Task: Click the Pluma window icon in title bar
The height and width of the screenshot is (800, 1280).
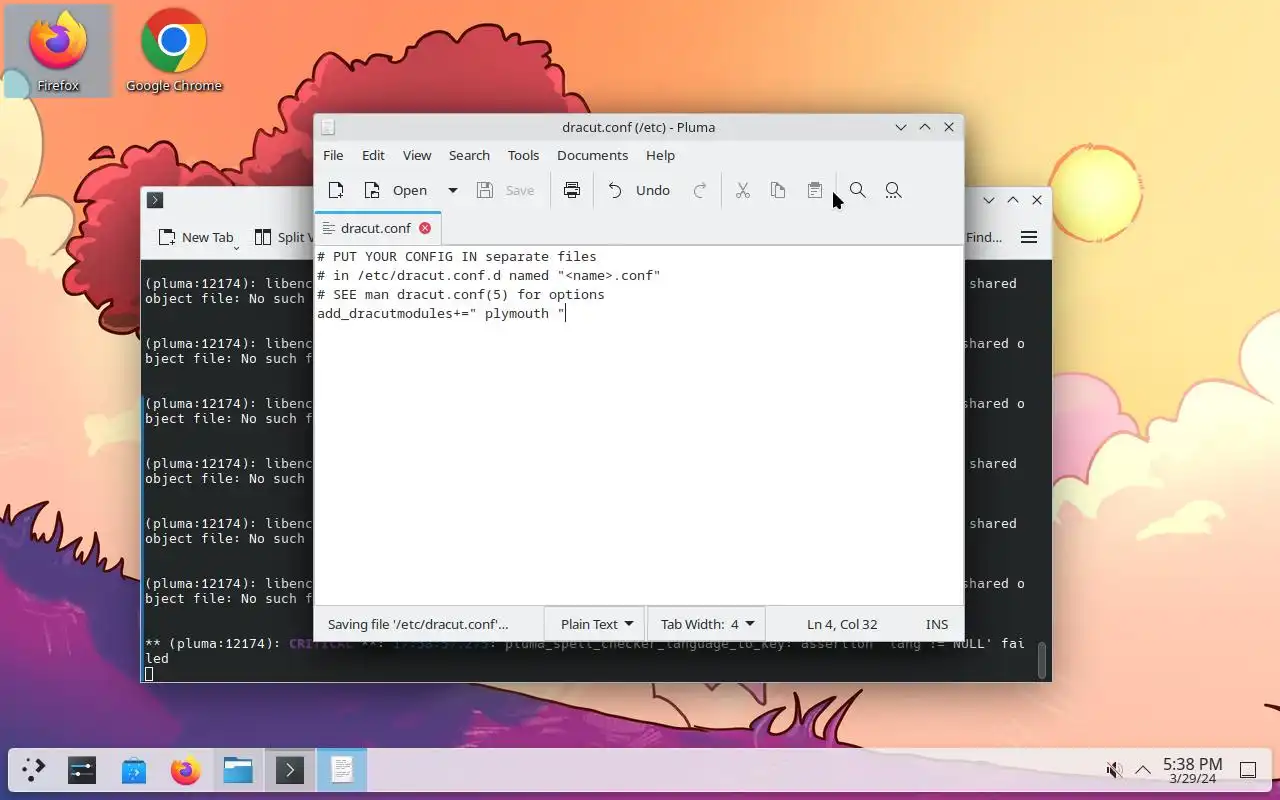Action: 328,127
